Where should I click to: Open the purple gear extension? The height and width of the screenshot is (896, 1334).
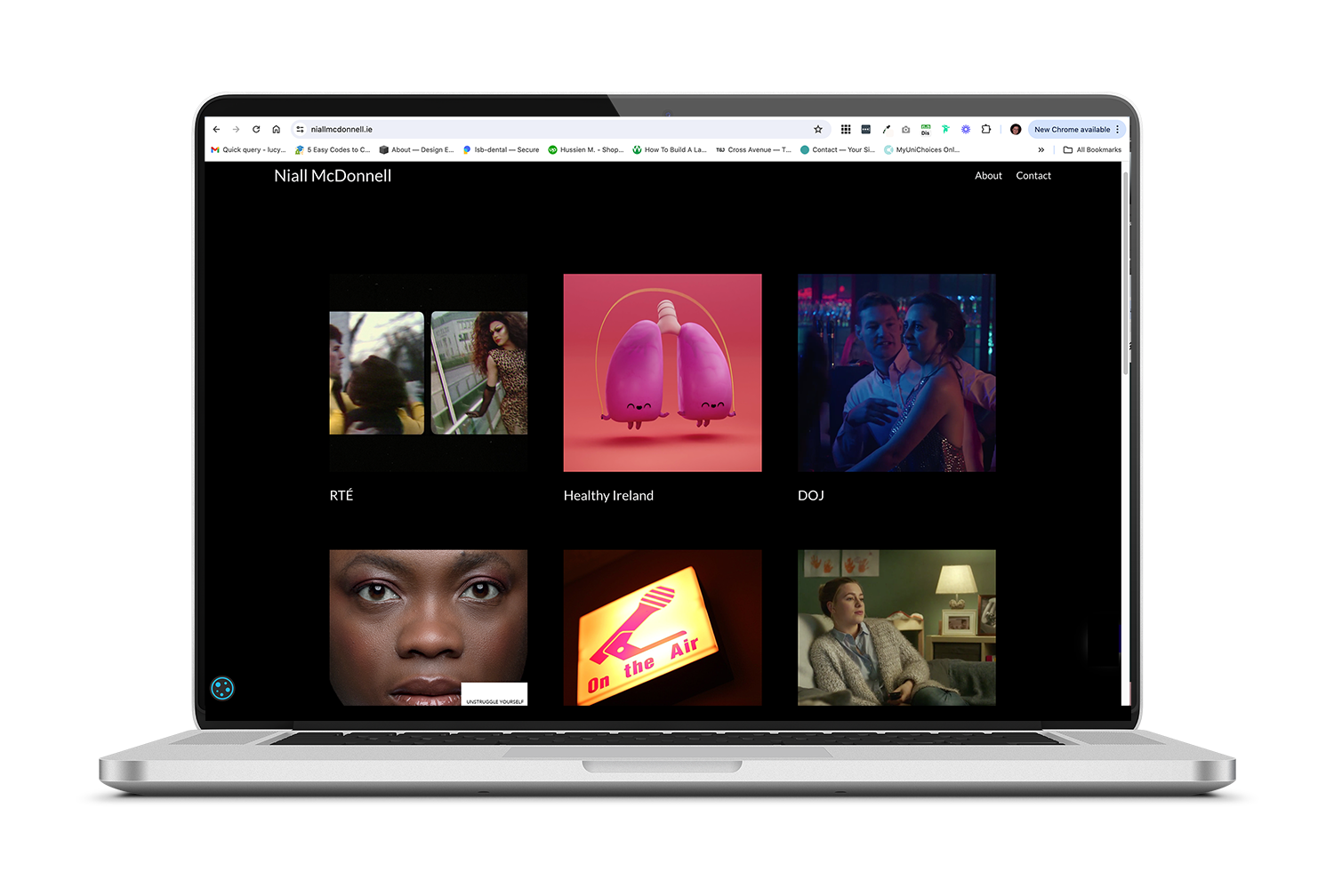(966, 129)
